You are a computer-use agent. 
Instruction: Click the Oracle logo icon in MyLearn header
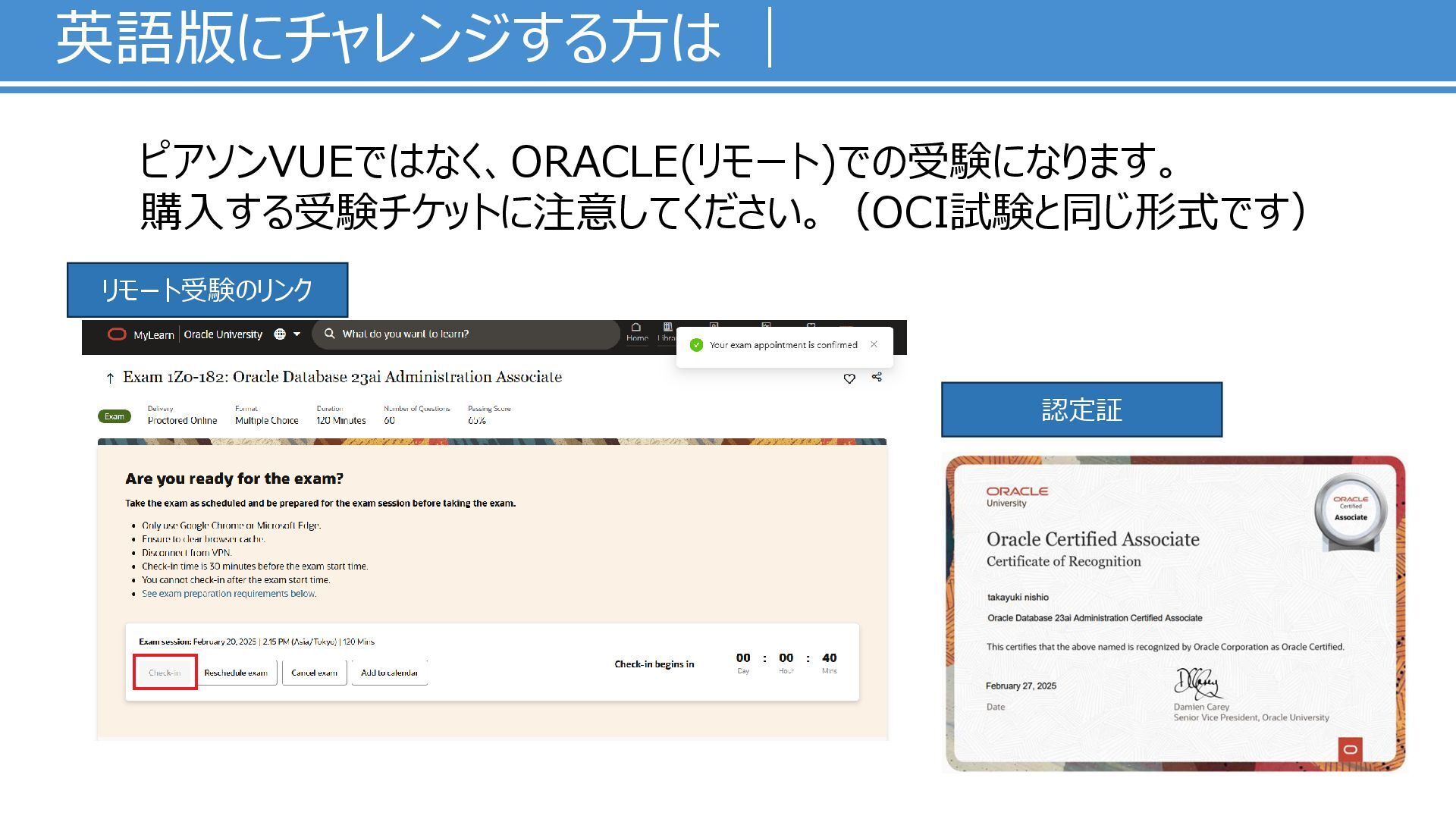[x=117, y=334]
